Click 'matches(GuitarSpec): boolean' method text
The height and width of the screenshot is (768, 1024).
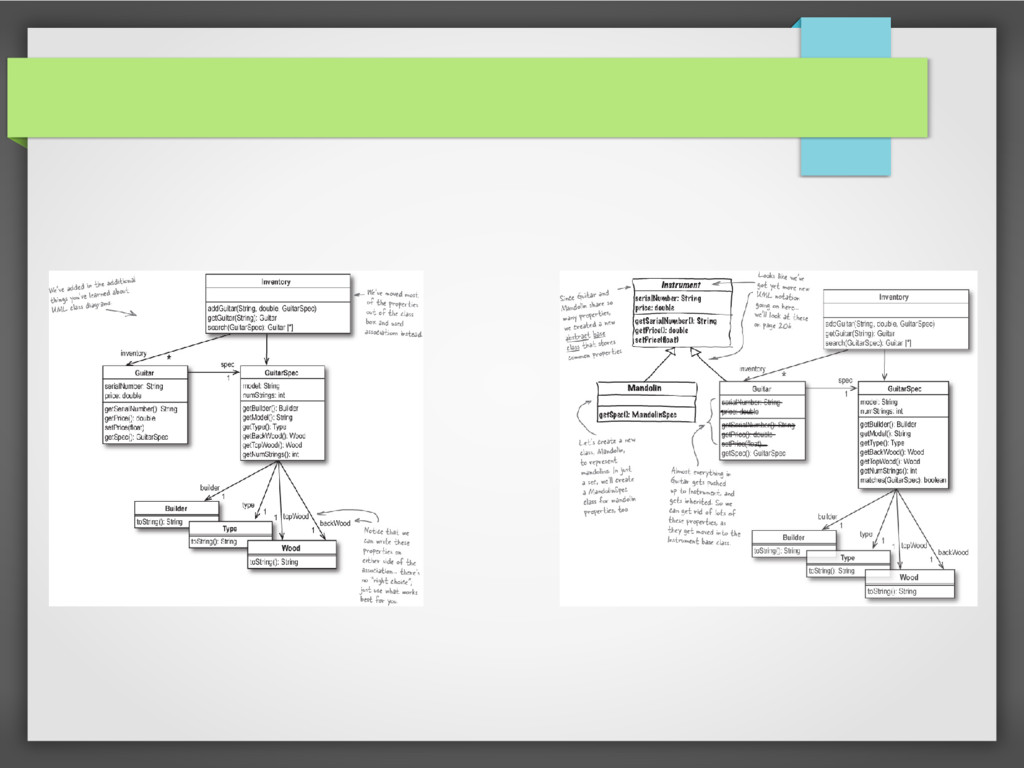903,480
